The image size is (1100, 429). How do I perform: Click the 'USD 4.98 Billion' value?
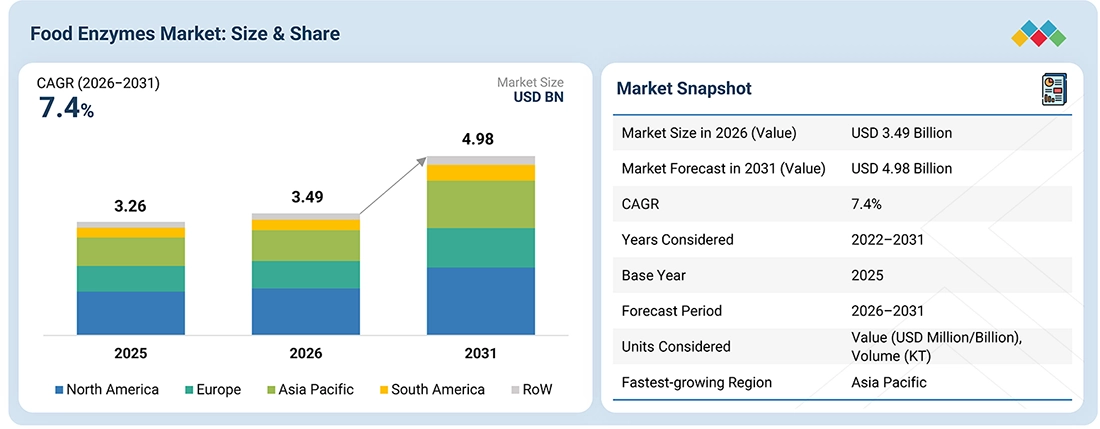point(901,168)
